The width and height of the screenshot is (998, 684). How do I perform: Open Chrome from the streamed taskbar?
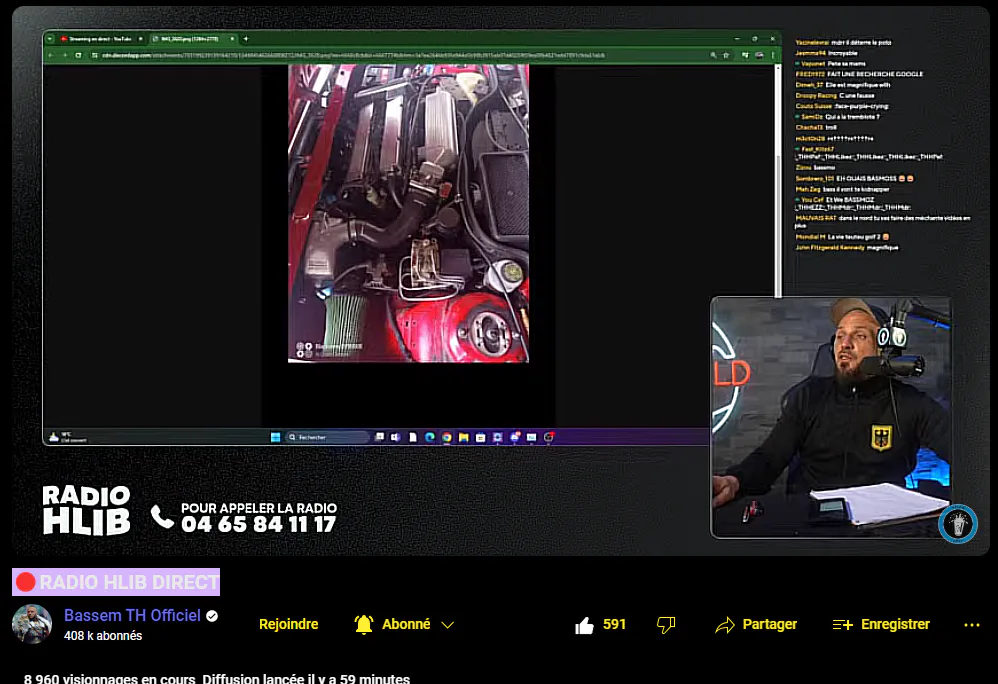pyautogui.click(x=447, y=437)
